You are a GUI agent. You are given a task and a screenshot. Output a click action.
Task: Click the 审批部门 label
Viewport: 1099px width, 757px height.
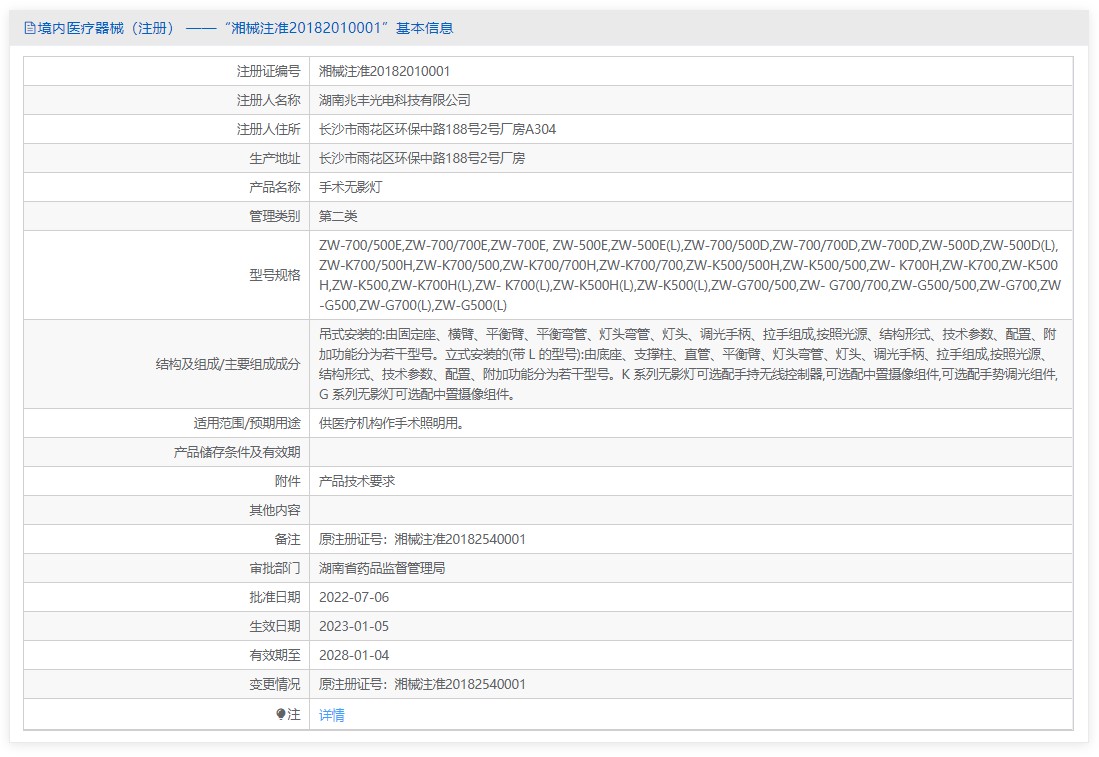(275, 568)
